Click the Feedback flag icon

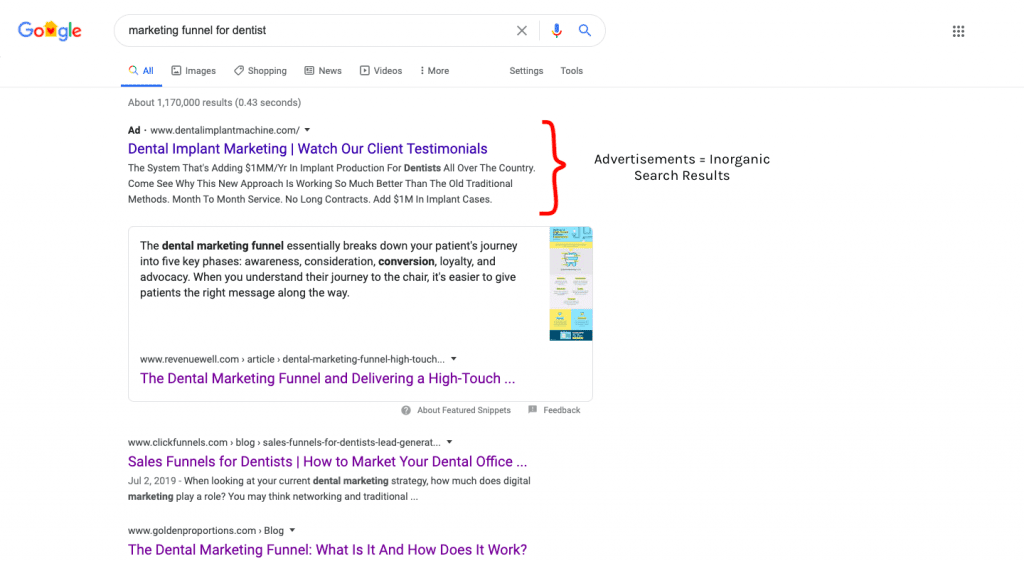pyautogui.click(x=532, y=409)
